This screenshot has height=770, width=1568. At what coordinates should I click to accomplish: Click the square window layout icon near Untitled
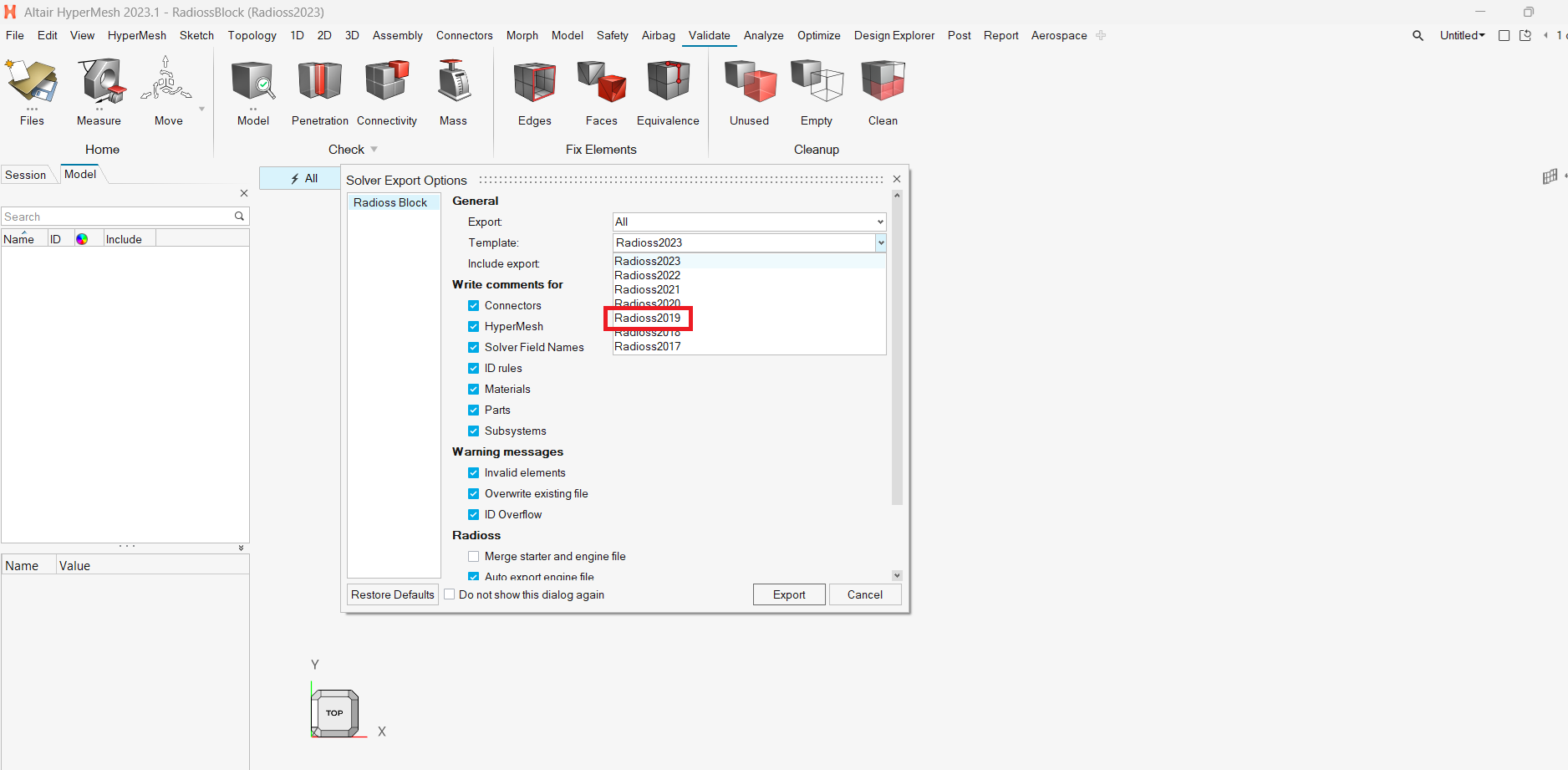[x=1504, y=36]
